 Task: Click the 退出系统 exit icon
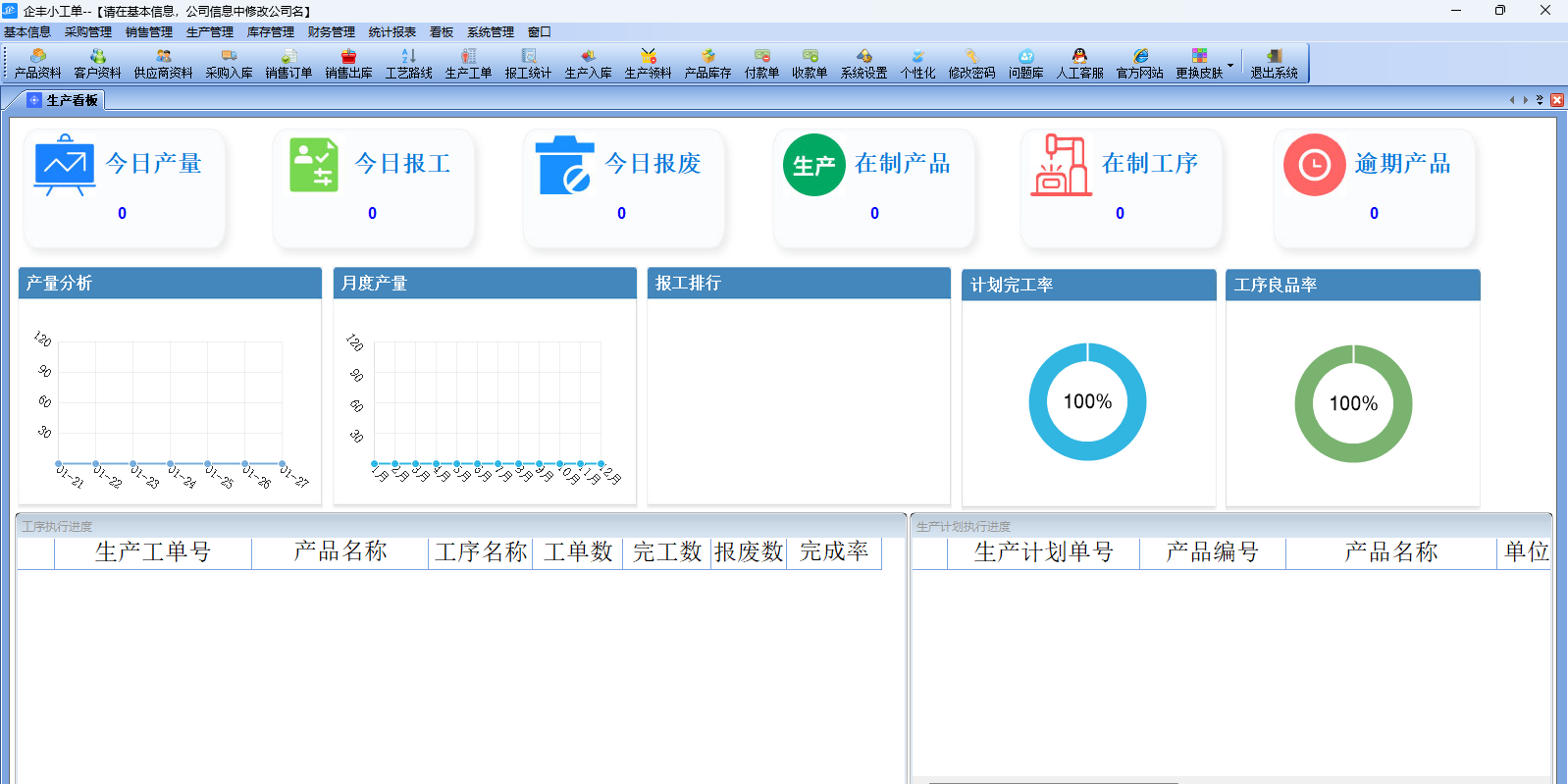1274,63
